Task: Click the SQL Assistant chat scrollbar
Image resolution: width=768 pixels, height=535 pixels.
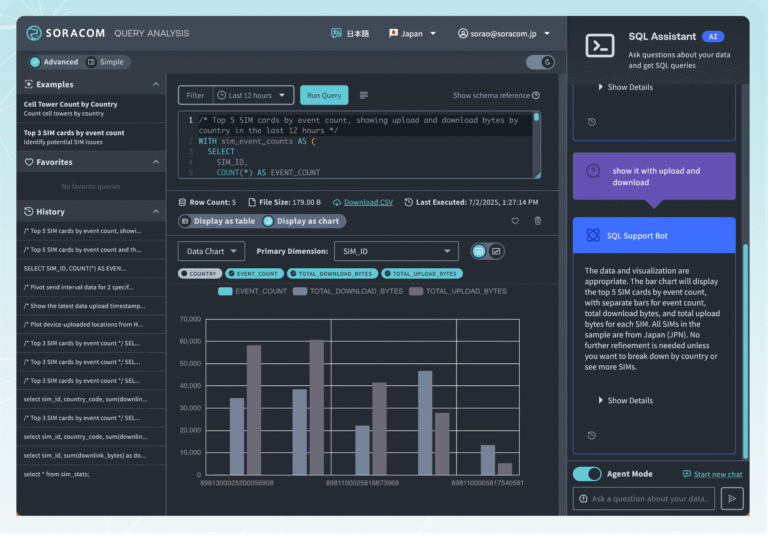Action: 745,350
